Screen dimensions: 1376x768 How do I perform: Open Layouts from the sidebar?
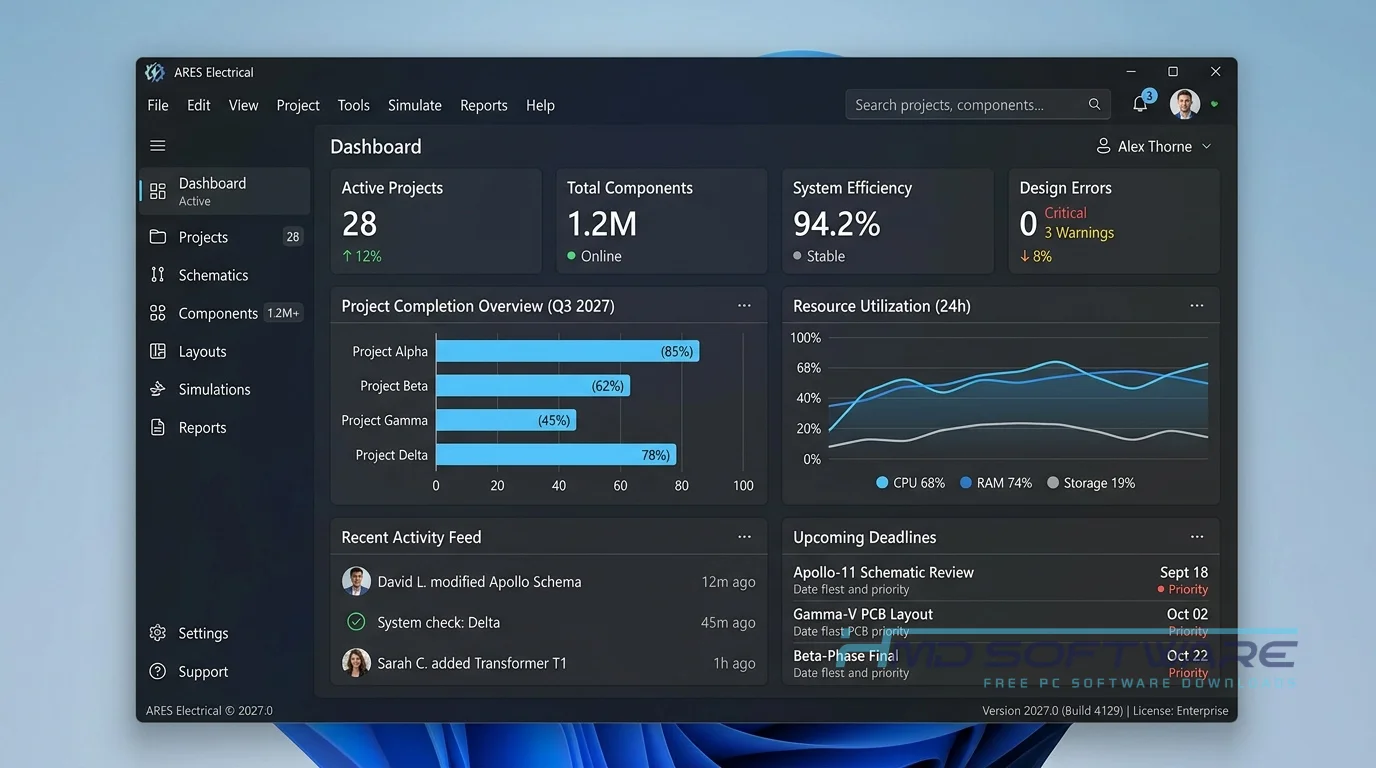tap(225, 351)
